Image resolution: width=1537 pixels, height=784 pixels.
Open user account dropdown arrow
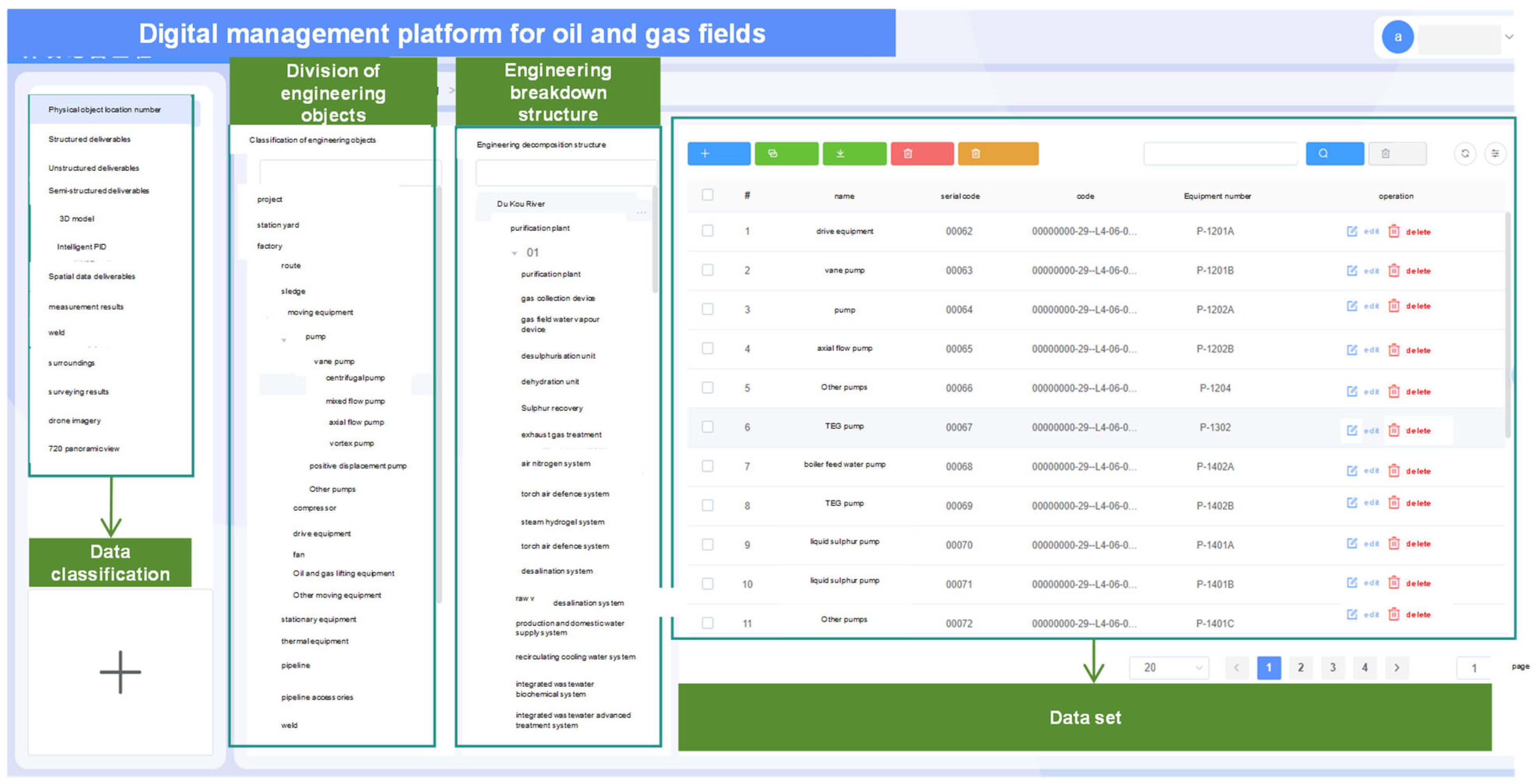point(1508,37)
